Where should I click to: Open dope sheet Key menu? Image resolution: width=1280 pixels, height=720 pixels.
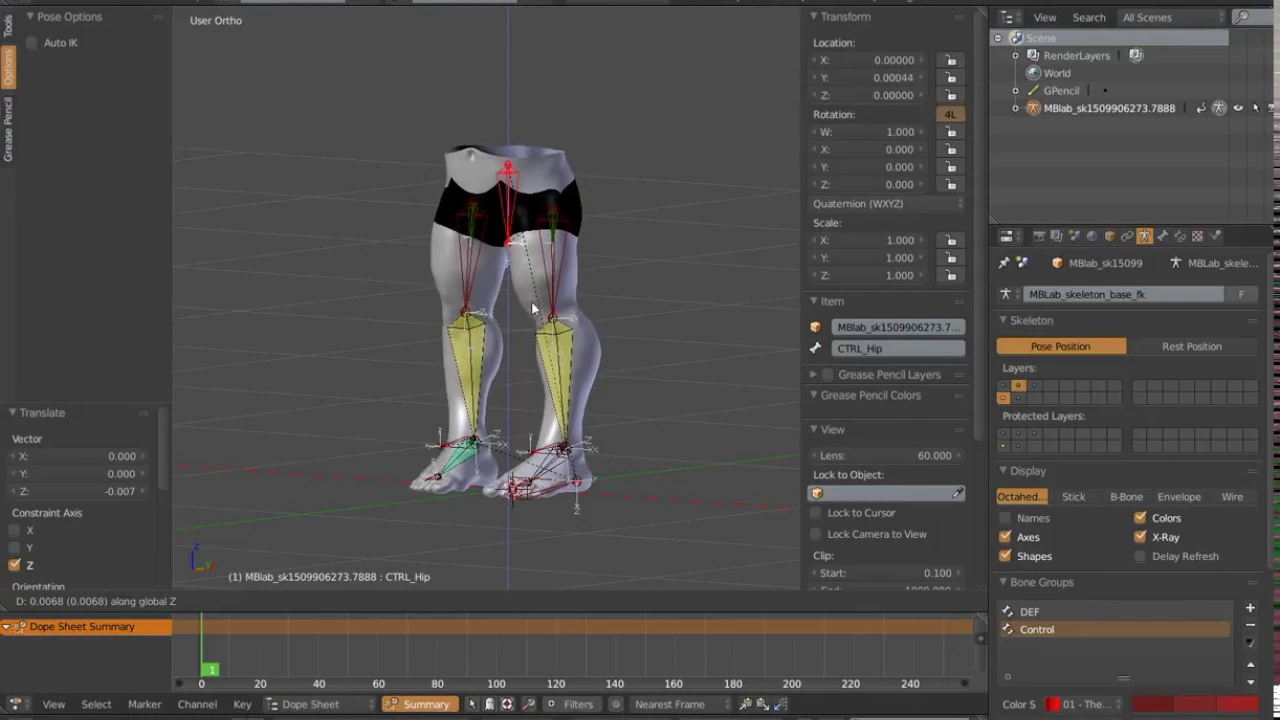242,704
